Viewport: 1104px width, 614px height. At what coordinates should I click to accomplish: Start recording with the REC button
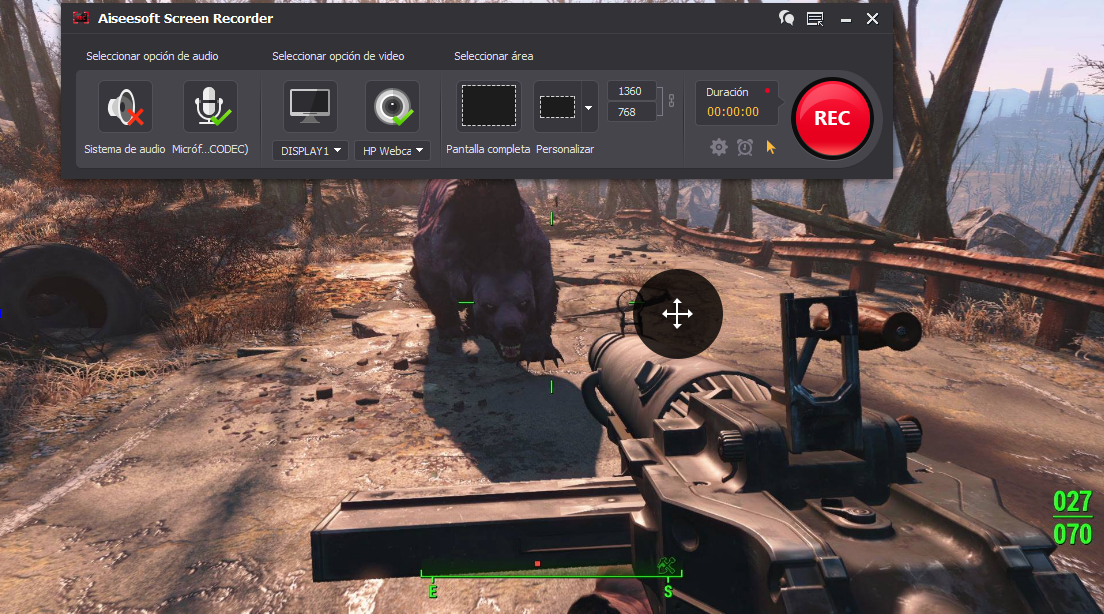coord(832,118)
